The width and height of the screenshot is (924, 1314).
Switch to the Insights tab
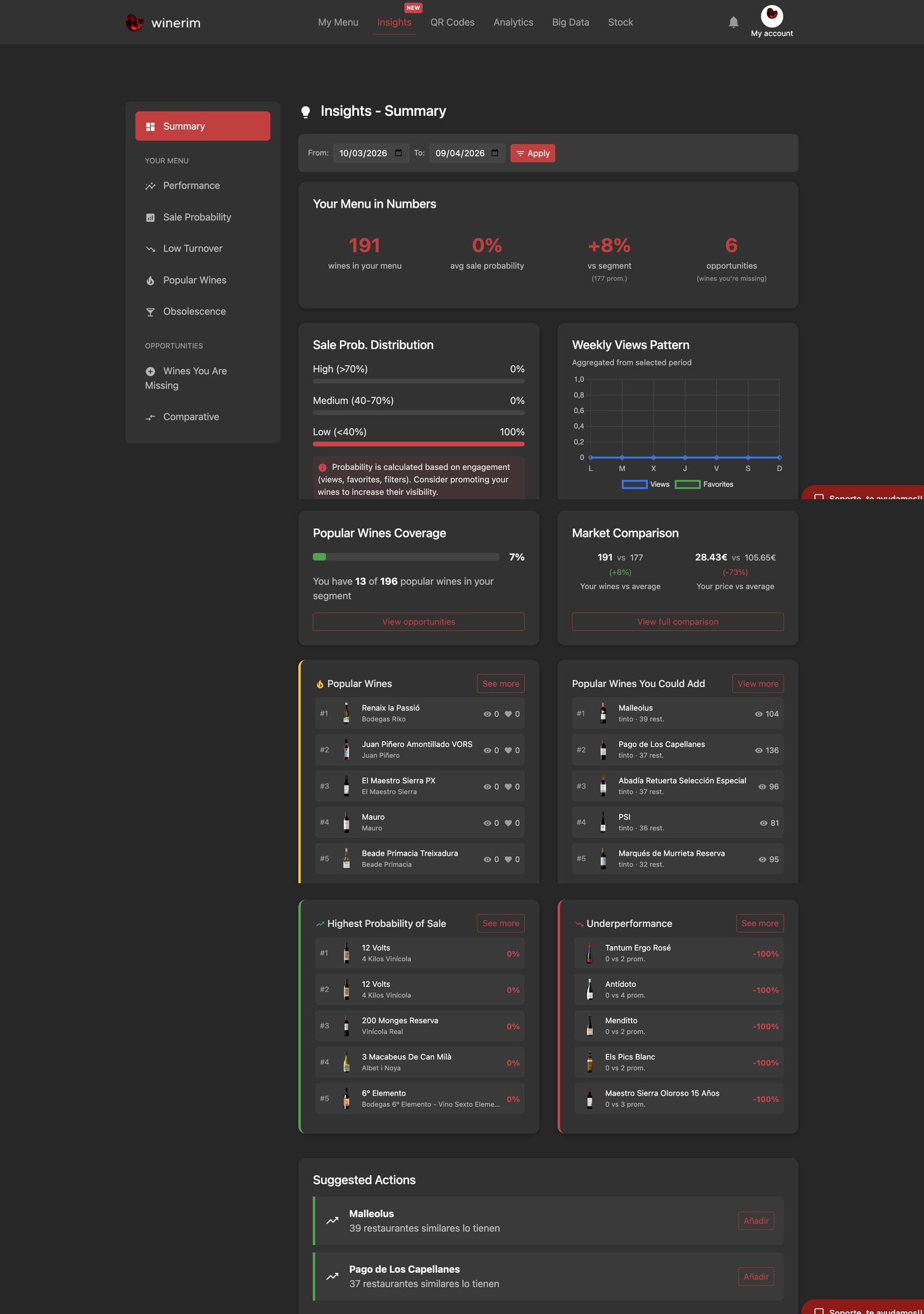(x=394, y=22)
